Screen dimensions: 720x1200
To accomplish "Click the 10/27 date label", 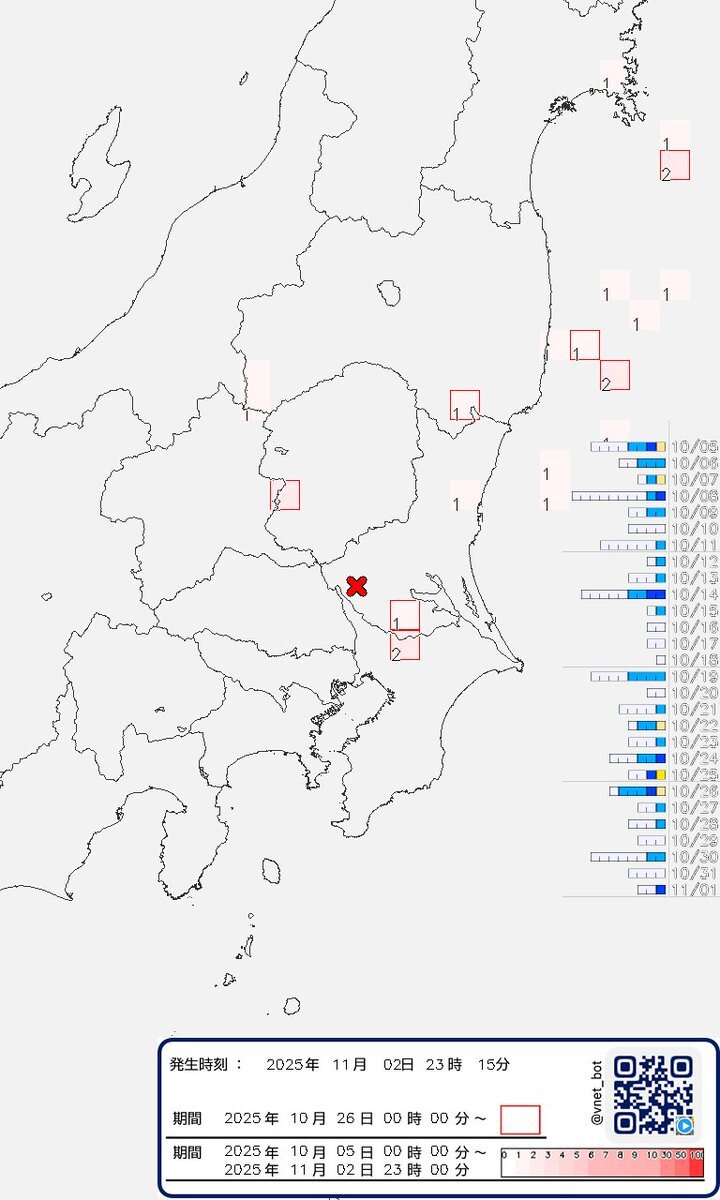I will (x=694, y=807).
